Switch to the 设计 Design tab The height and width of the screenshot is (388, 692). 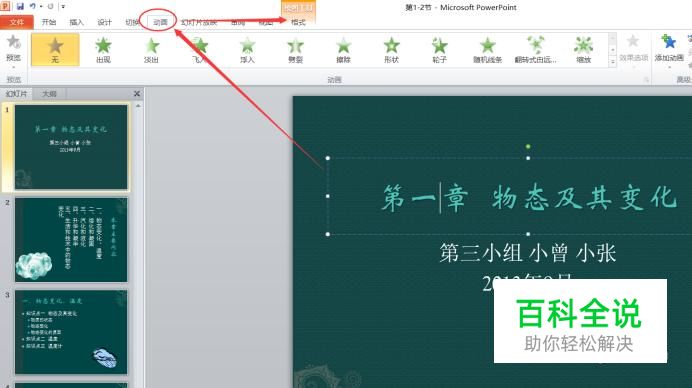[105, 22]
